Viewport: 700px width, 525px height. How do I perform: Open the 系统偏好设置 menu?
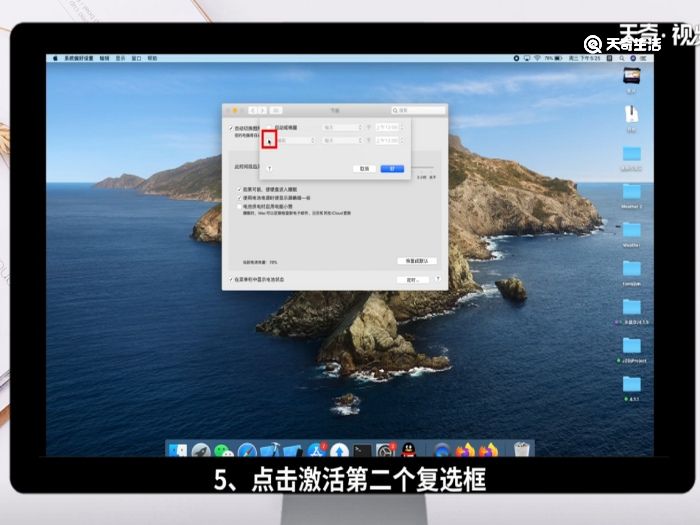(x=79, y=58)
